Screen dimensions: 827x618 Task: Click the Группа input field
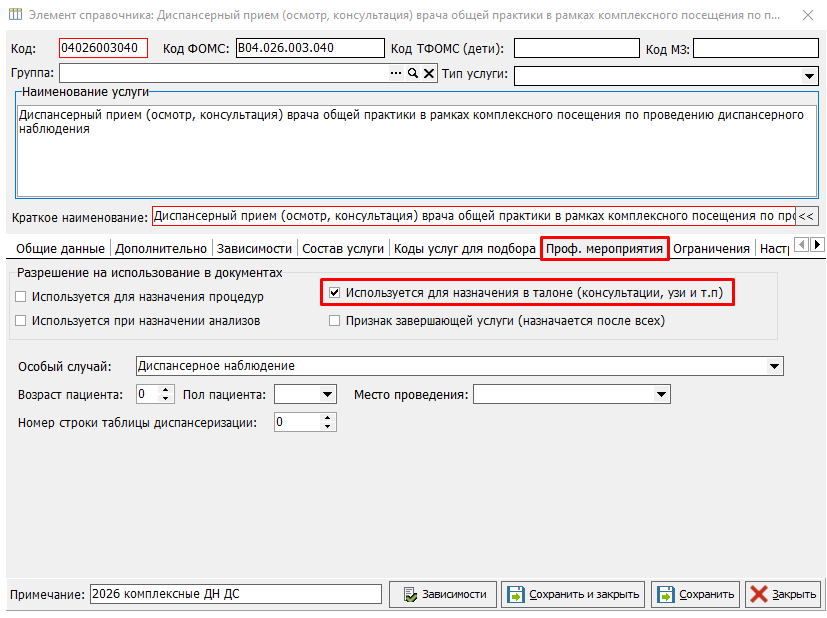tap(224, 73)
